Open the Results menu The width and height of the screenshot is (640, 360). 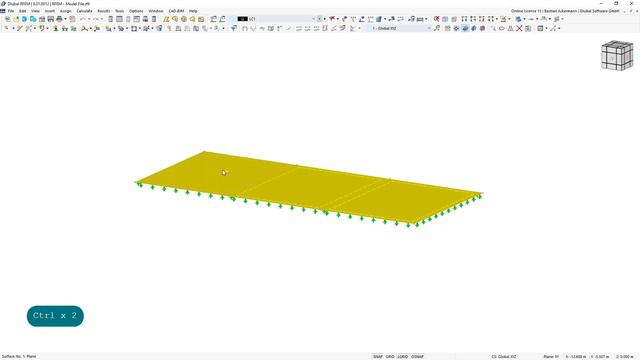[104, 11]
